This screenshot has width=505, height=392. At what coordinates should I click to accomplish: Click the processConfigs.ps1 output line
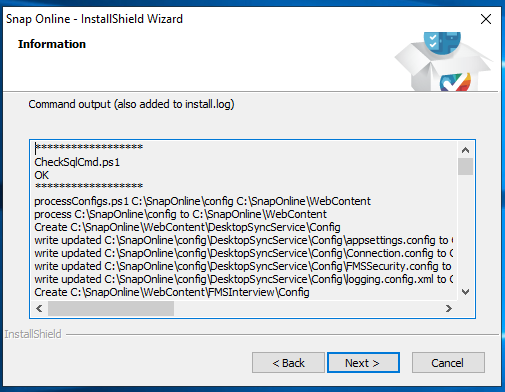click(x=202, y=201)
